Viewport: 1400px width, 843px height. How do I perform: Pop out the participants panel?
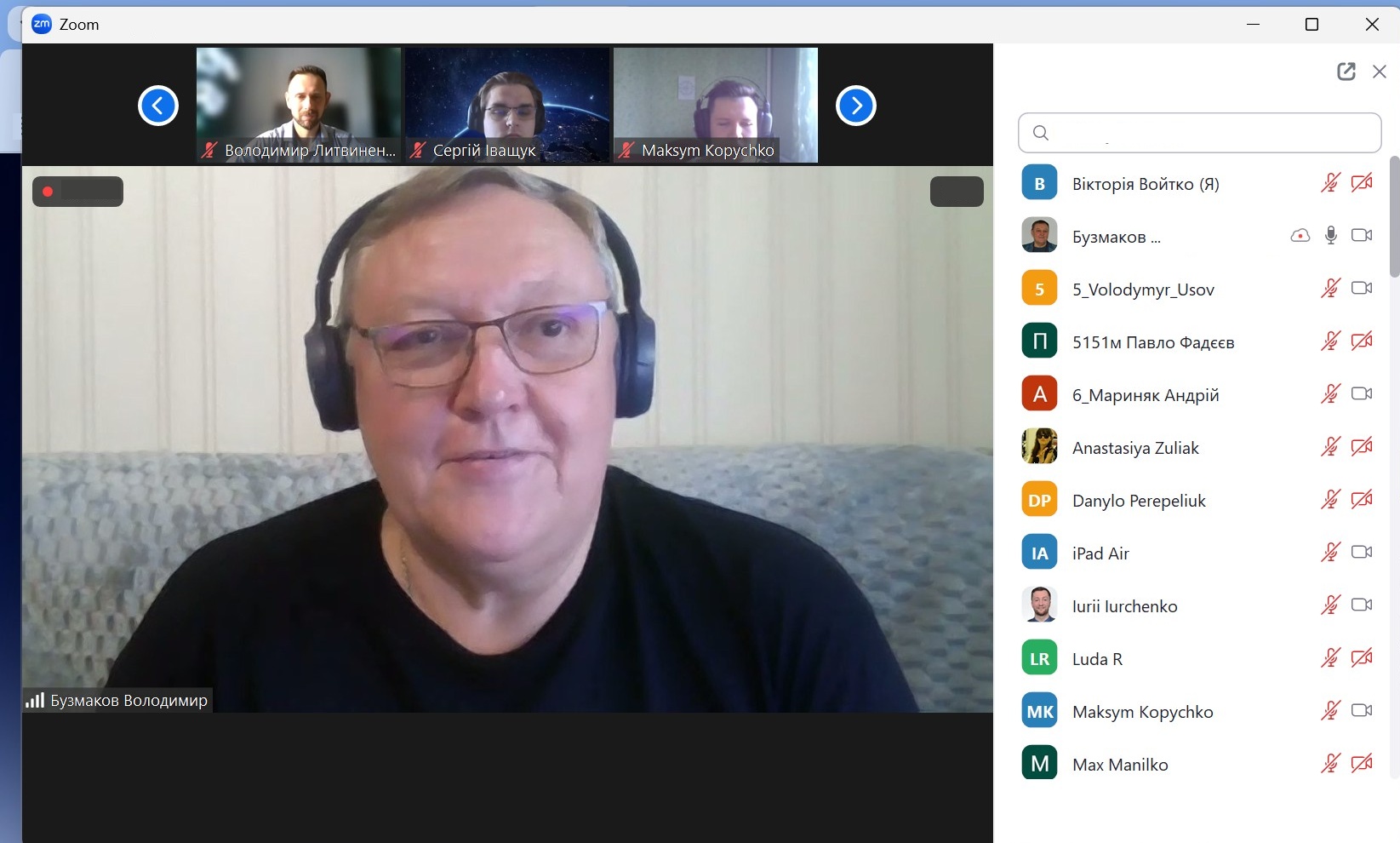click(1346, 72)
